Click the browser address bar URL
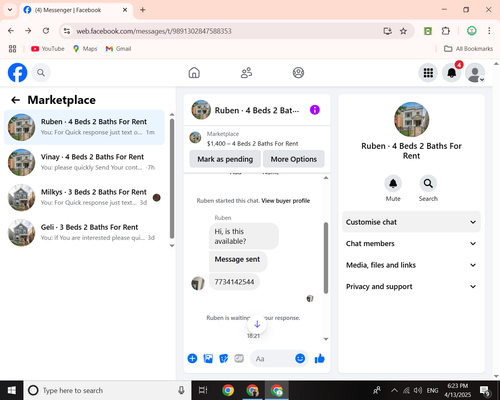 (x=154, y=31)
